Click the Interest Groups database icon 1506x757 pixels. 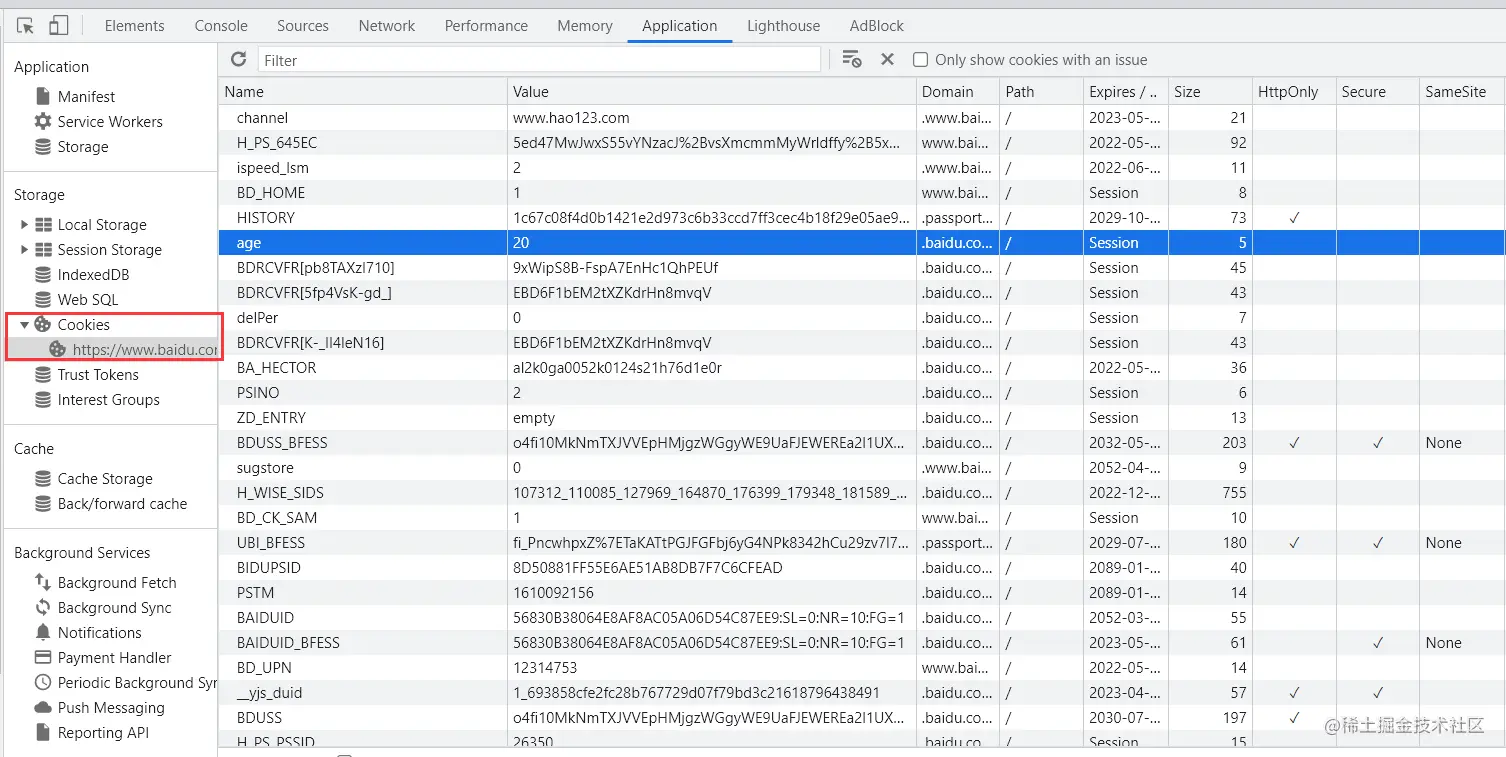click(x=43, y=399)
